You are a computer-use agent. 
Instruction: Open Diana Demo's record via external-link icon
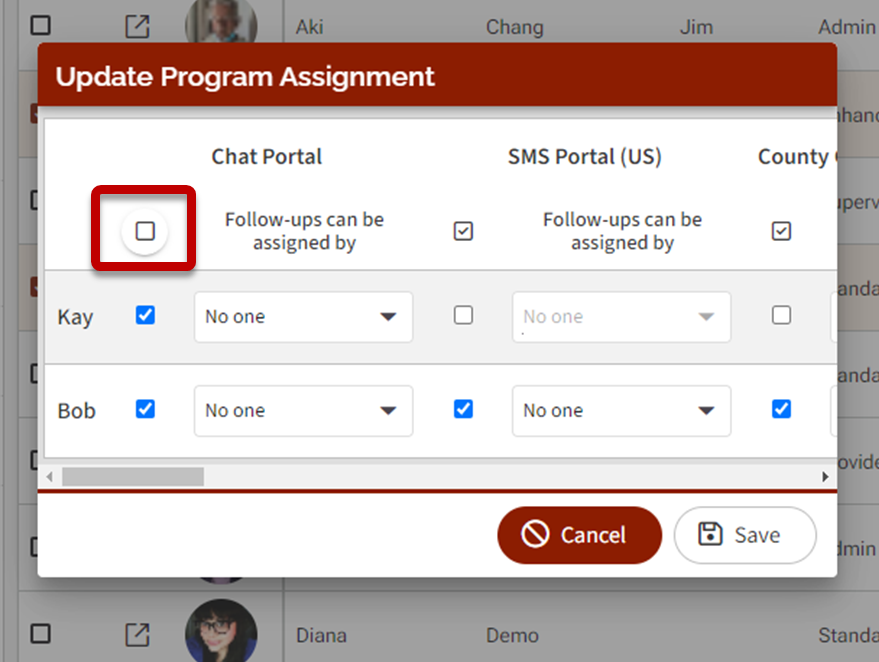pyautogui.click(x=137, y=634)
